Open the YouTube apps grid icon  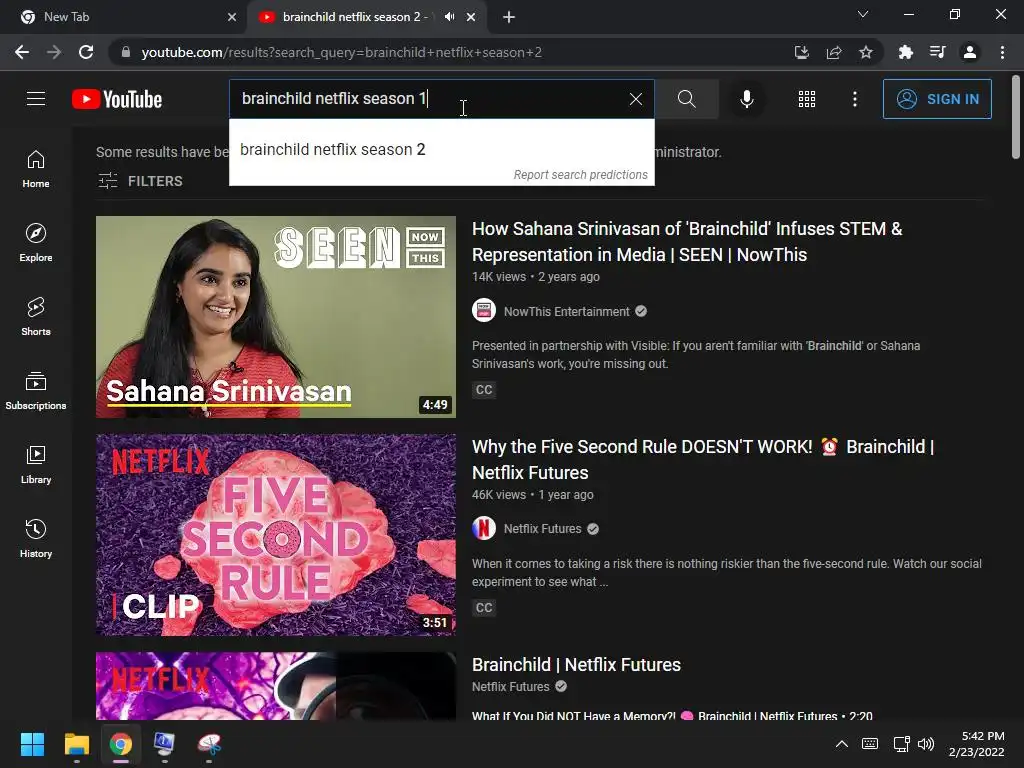point(807,99)
